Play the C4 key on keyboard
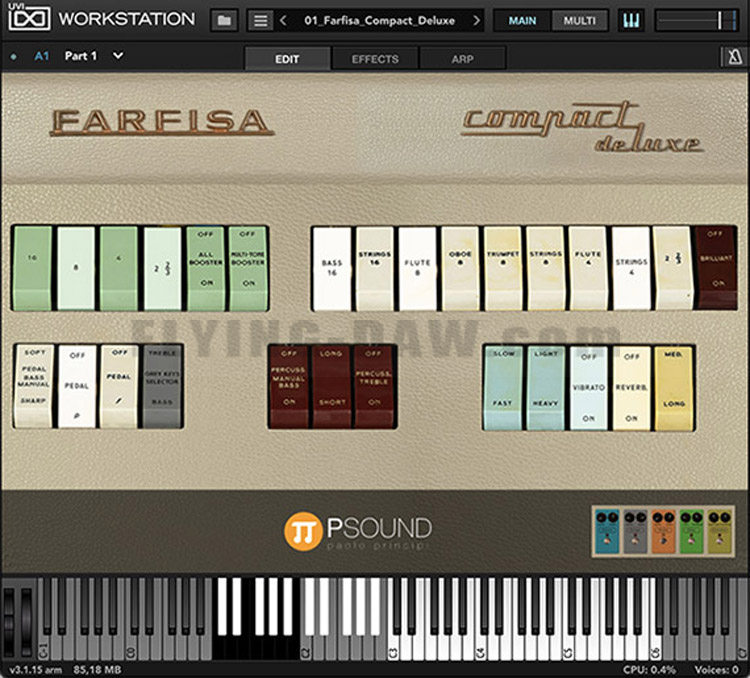750x678 pixels. pos(481,648)
